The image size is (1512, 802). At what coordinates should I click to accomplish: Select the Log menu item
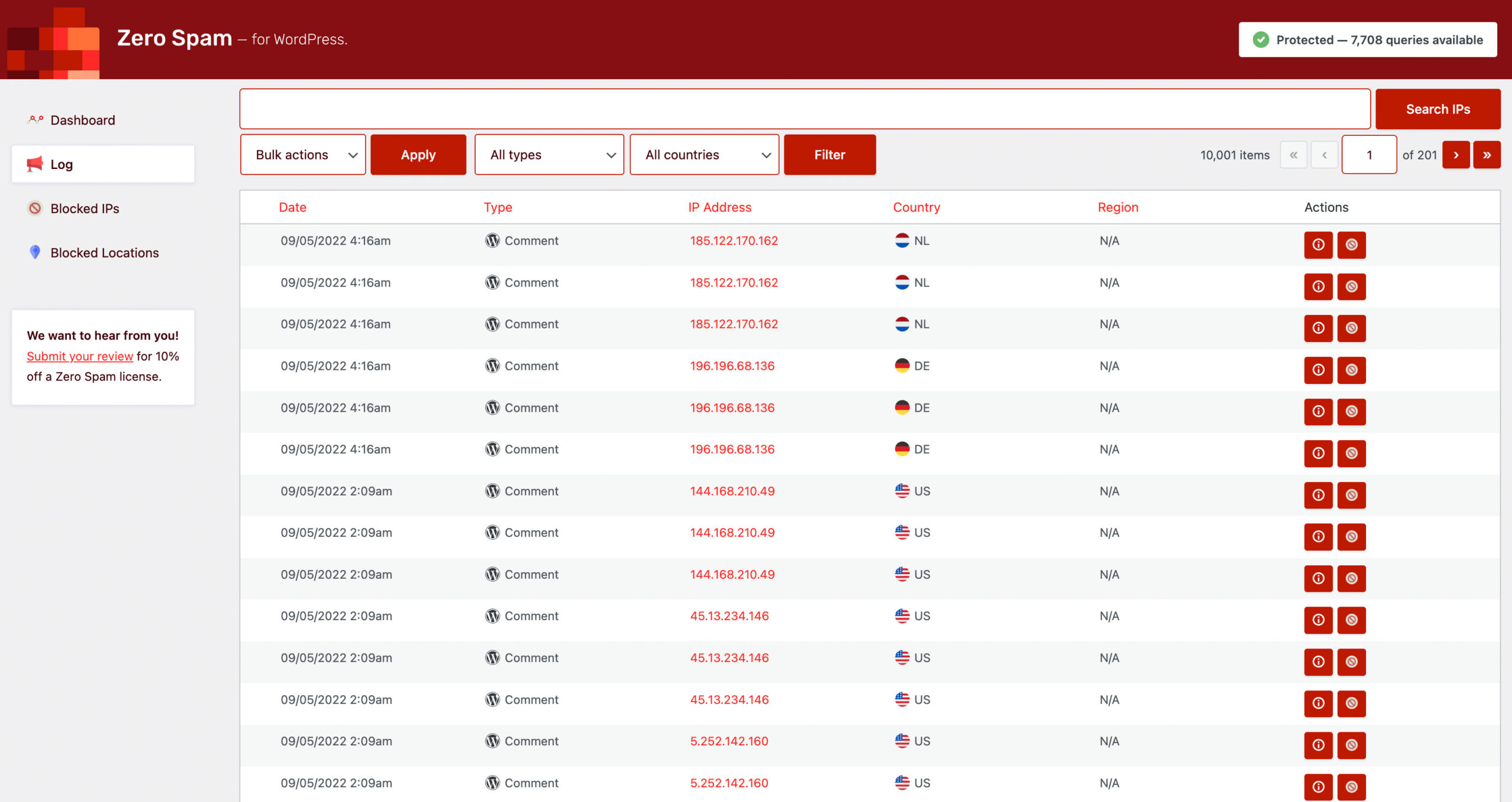tap(103, 164)
